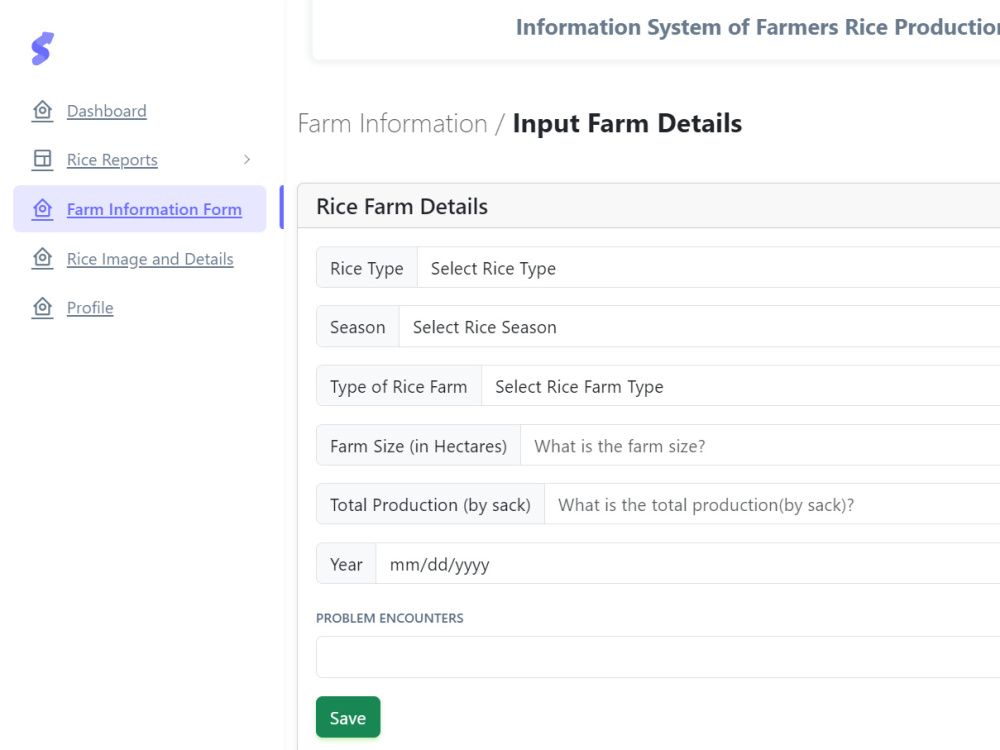Click the Rice Reports layout icon

(x=43, y=159)
